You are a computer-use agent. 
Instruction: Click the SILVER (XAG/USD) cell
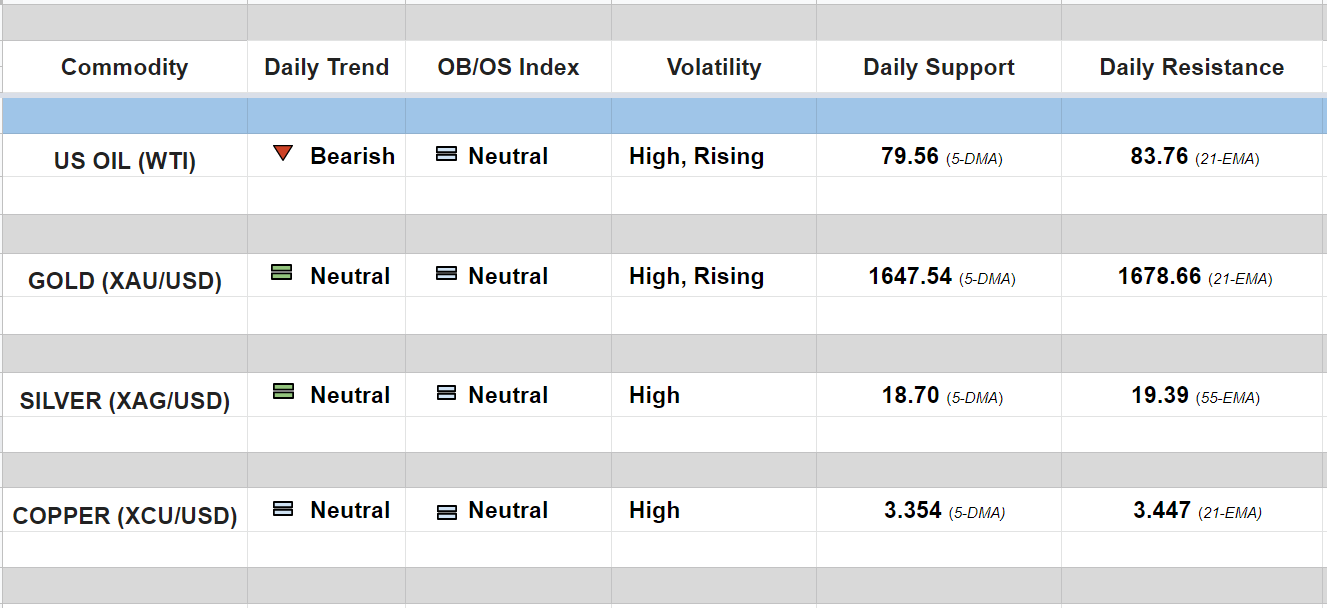click(125, 401)
